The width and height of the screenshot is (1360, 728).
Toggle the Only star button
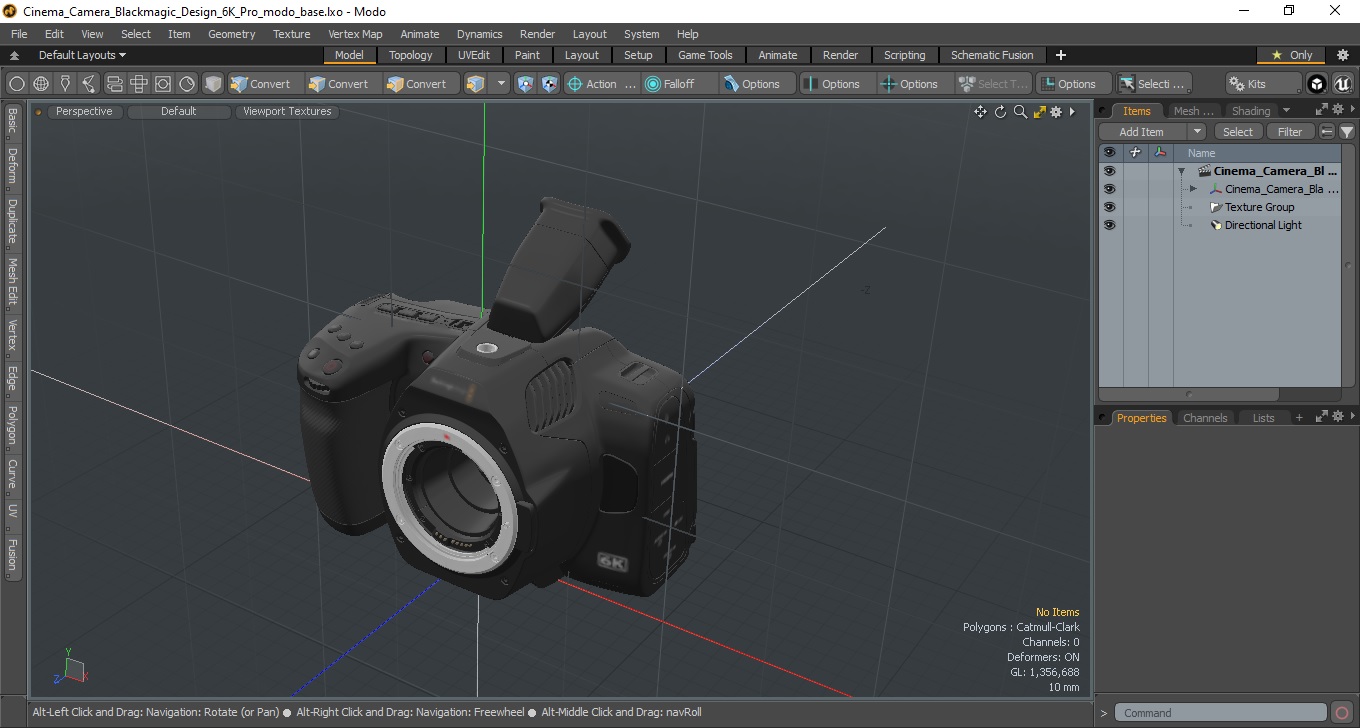coord(1292,55)
